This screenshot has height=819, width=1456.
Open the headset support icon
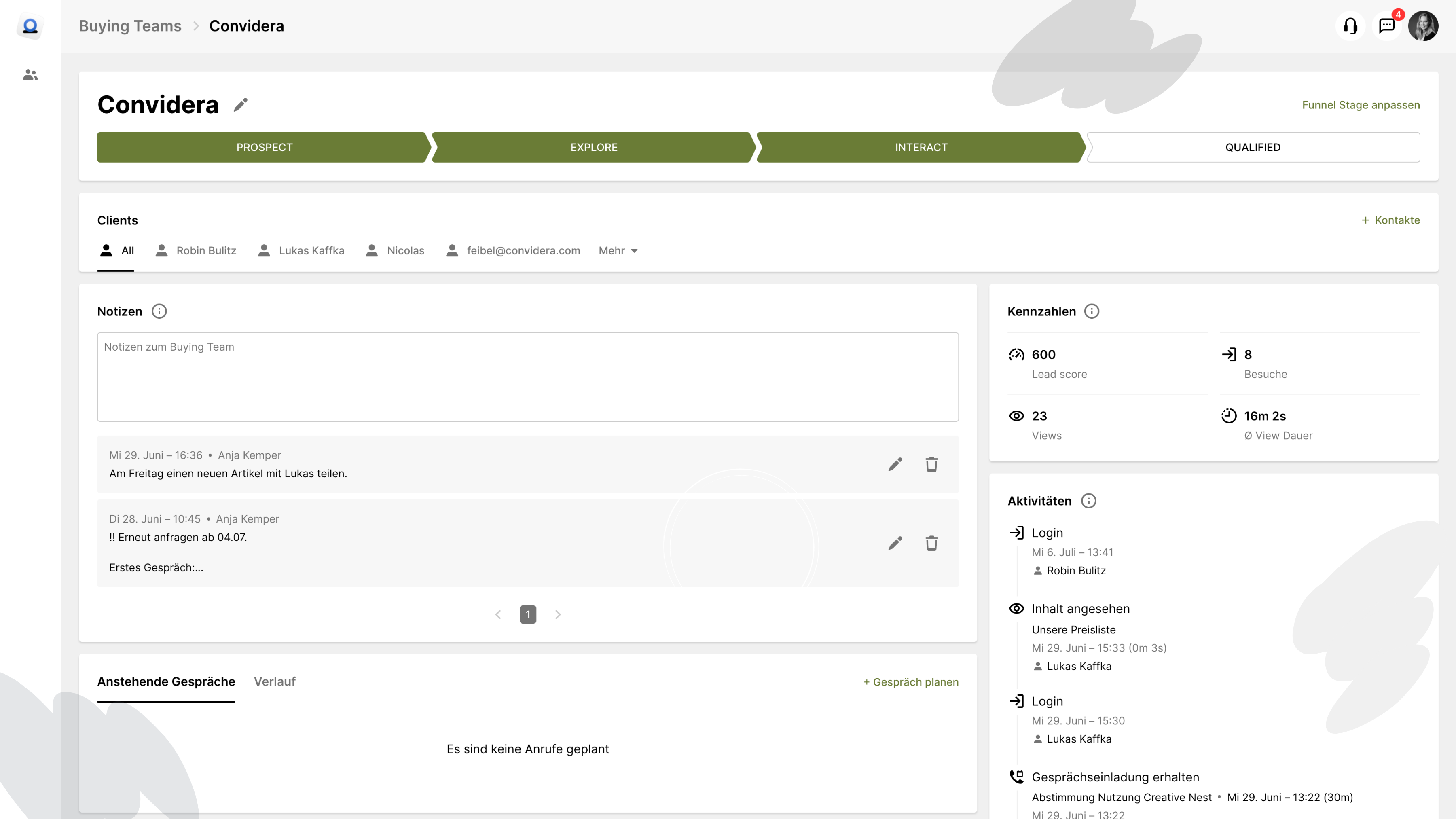pyautogui.click(x=1350, y=26)
